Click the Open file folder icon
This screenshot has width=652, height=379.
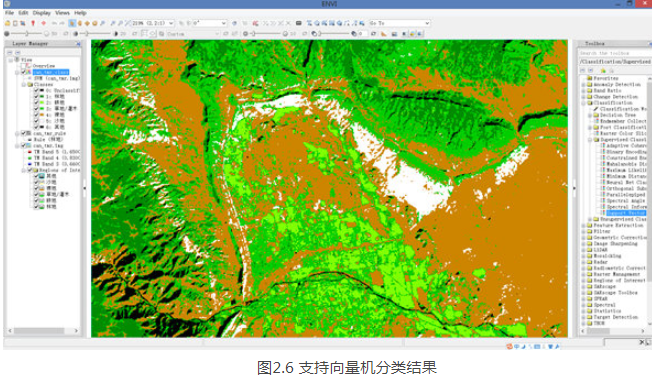(7, 23)
